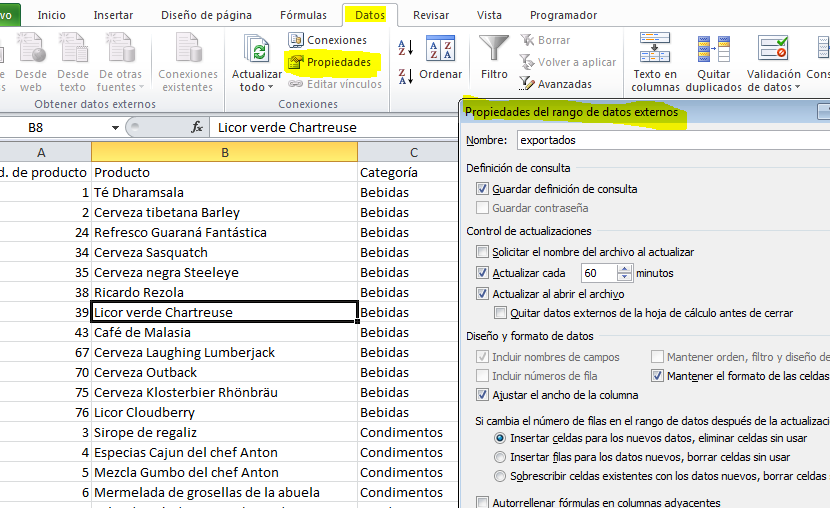
Task: Sort descending Z to A
Action: pyautogui.click(x=405, y=77)
